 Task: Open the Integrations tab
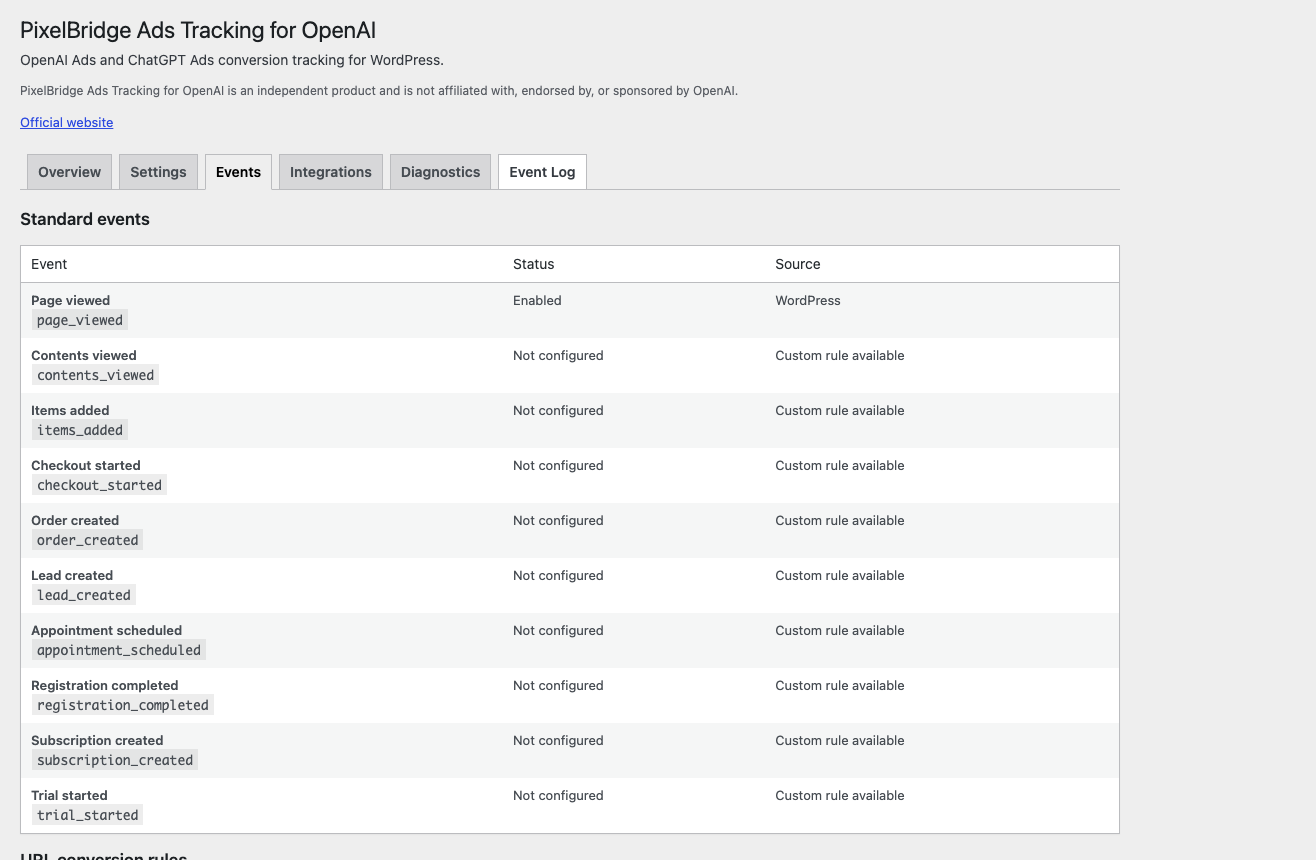click(331, 172)
